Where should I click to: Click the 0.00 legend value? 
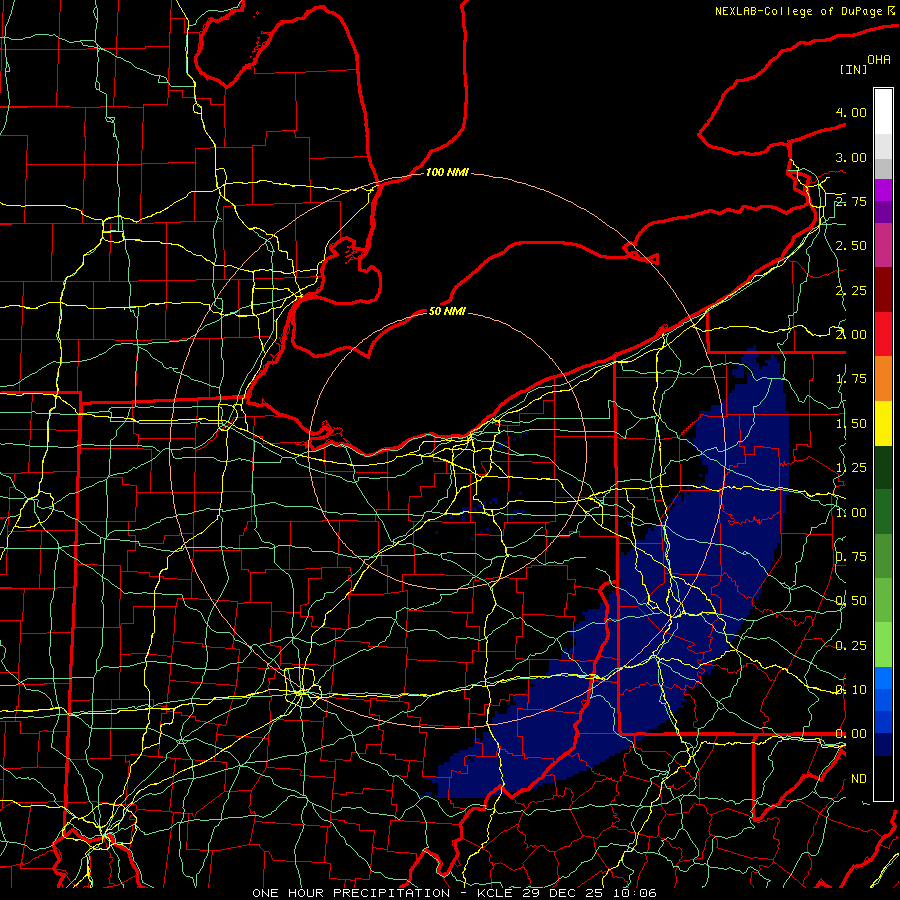851,734
